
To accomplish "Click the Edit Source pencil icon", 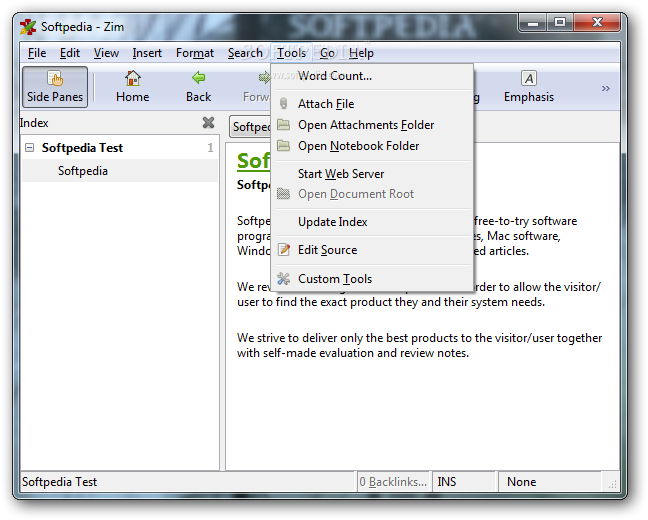I will [x=284, y=250].
